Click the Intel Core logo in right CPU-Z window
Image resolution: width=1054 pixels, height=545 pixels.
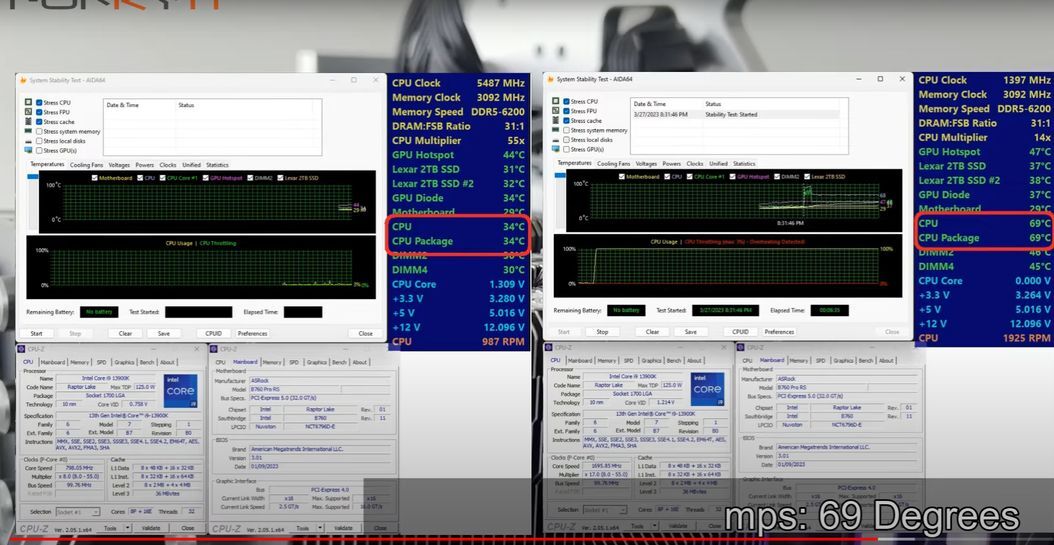coord(709,389)
